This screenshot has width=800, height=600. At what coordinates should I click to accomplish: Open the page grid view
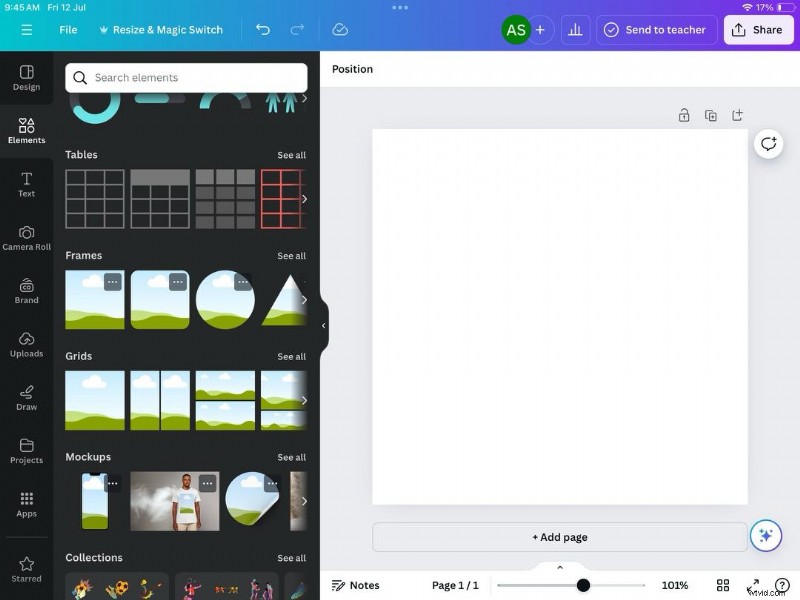pyautogui.click(x=723, y=585)
